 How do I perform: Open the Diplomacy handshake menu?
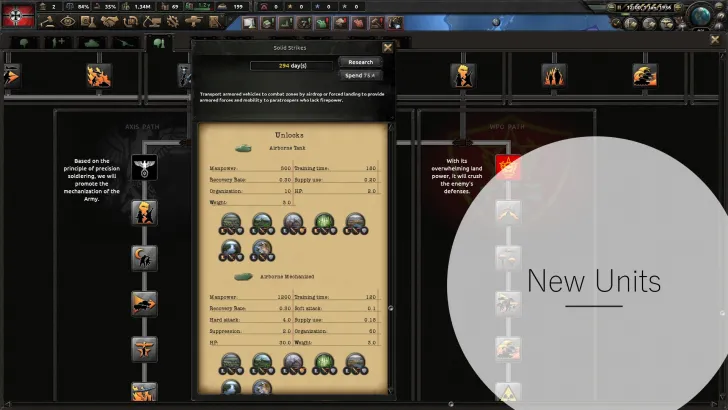tap(110, 21)
